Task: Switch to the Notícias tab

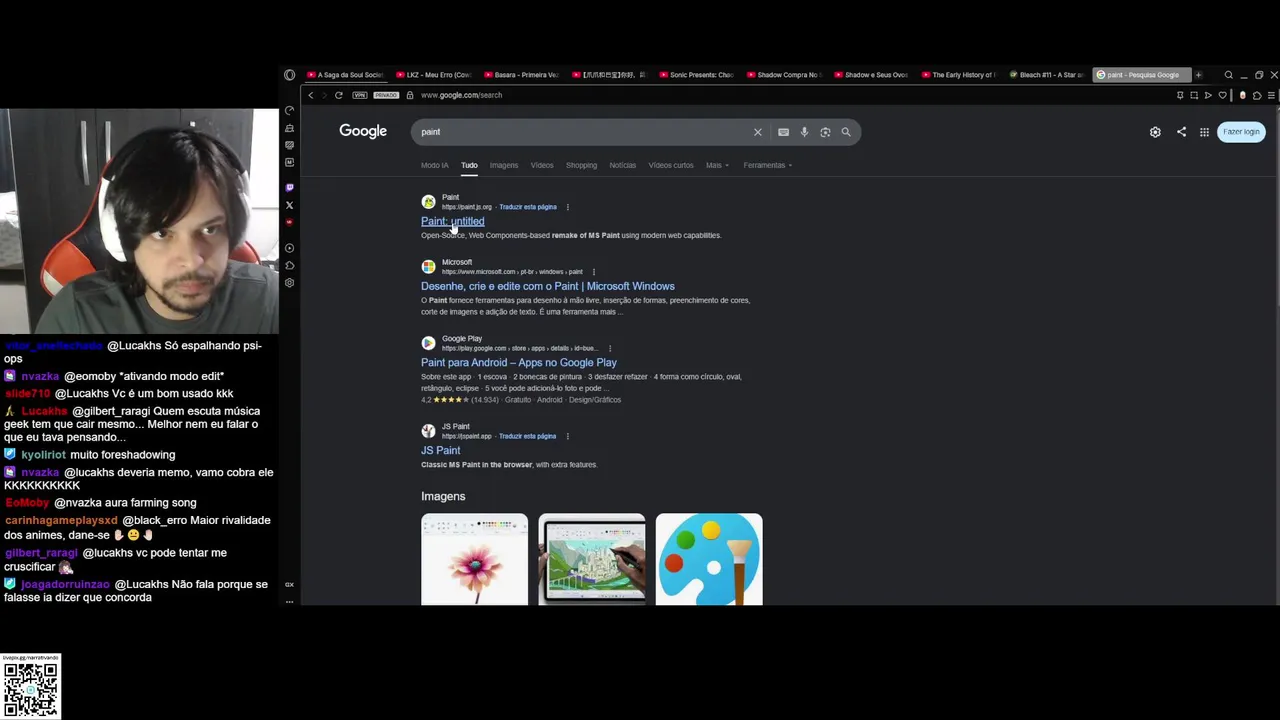Action: (622, 165)
